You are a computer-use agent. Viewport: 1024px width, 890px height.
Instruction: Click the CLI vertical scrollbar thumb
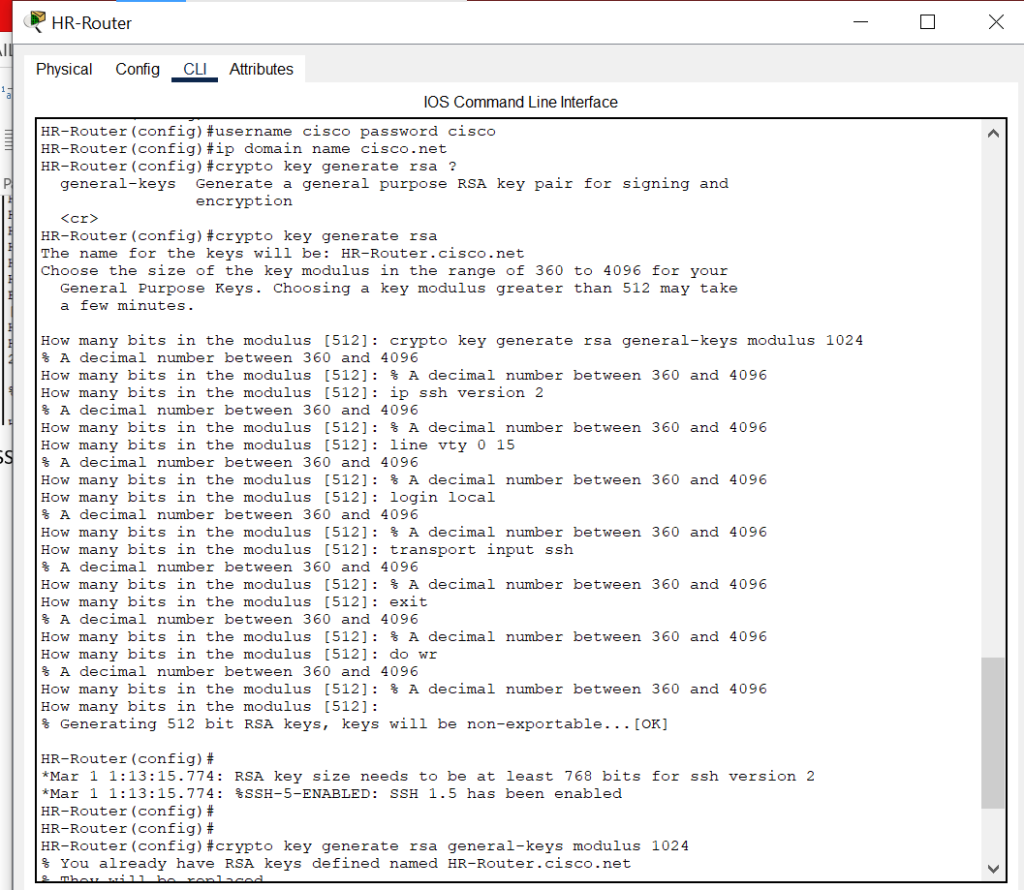click(993, 733)
